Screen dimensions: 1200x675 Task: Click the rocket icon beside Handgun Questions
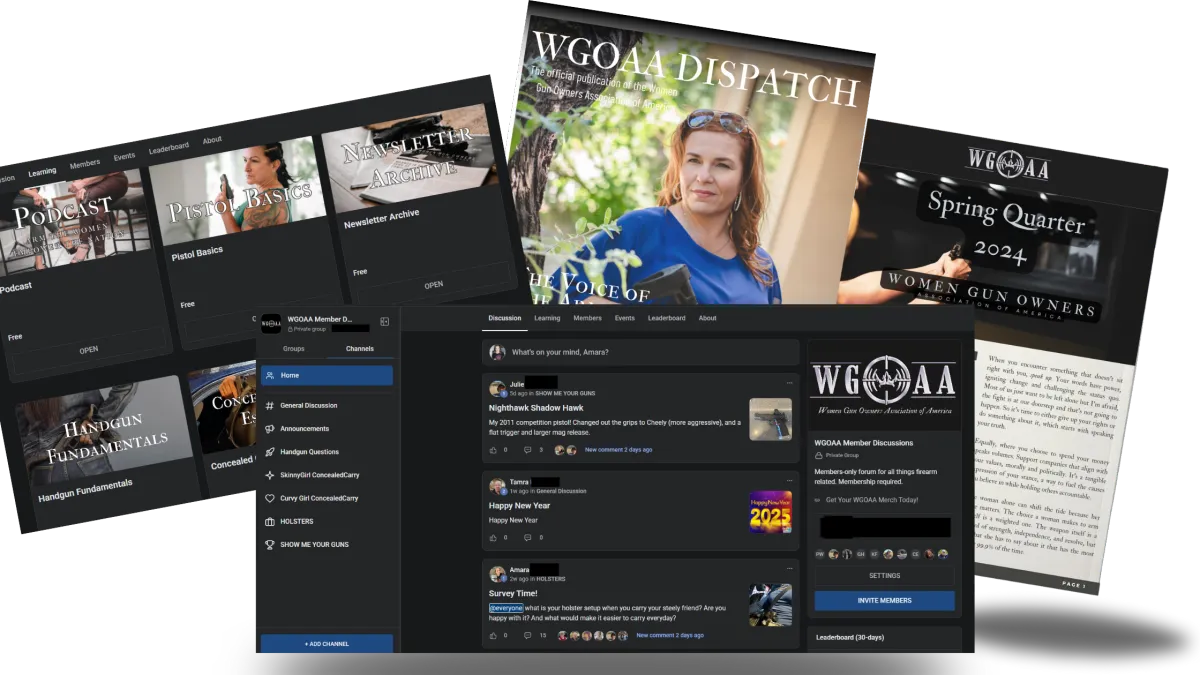click(270, 452)
